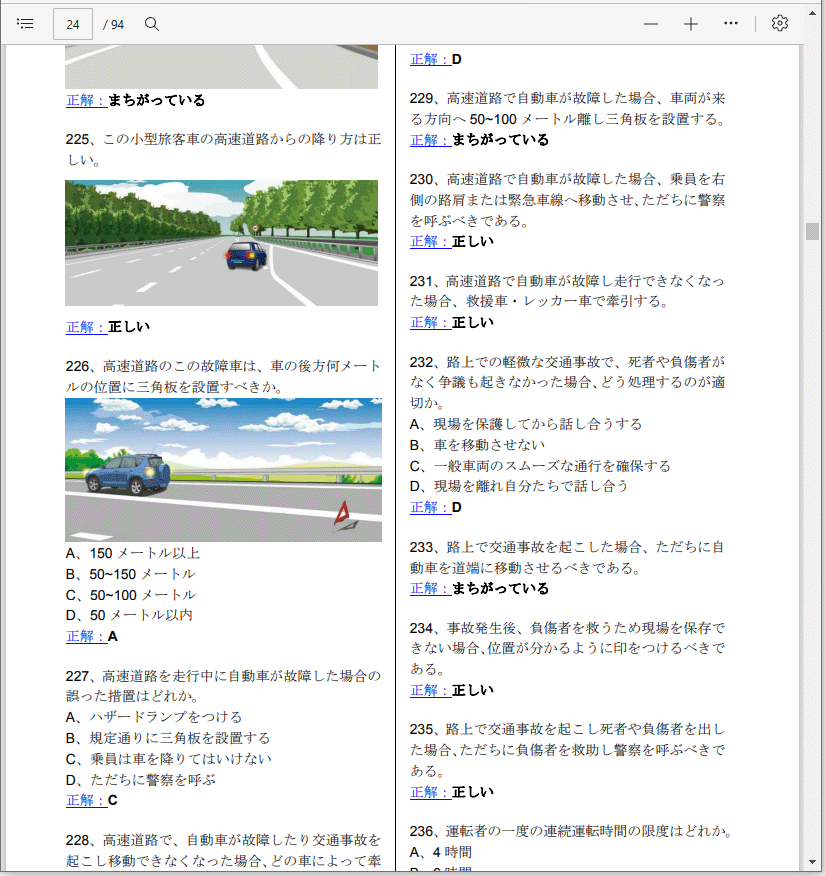Select the 正解 link for question 232

tap(430, 507)
